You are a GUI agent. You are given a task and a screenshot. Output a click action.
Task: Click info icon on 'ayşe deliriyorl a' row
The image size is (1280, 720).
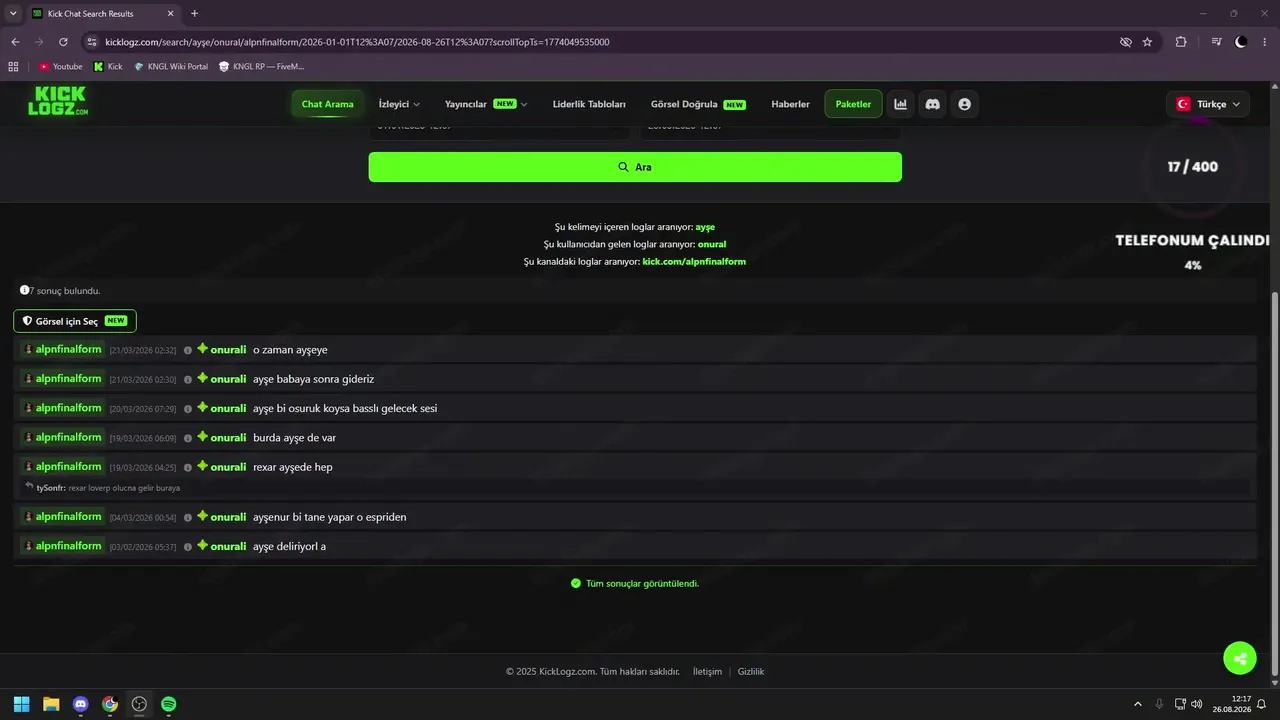(x=187, y=547)
